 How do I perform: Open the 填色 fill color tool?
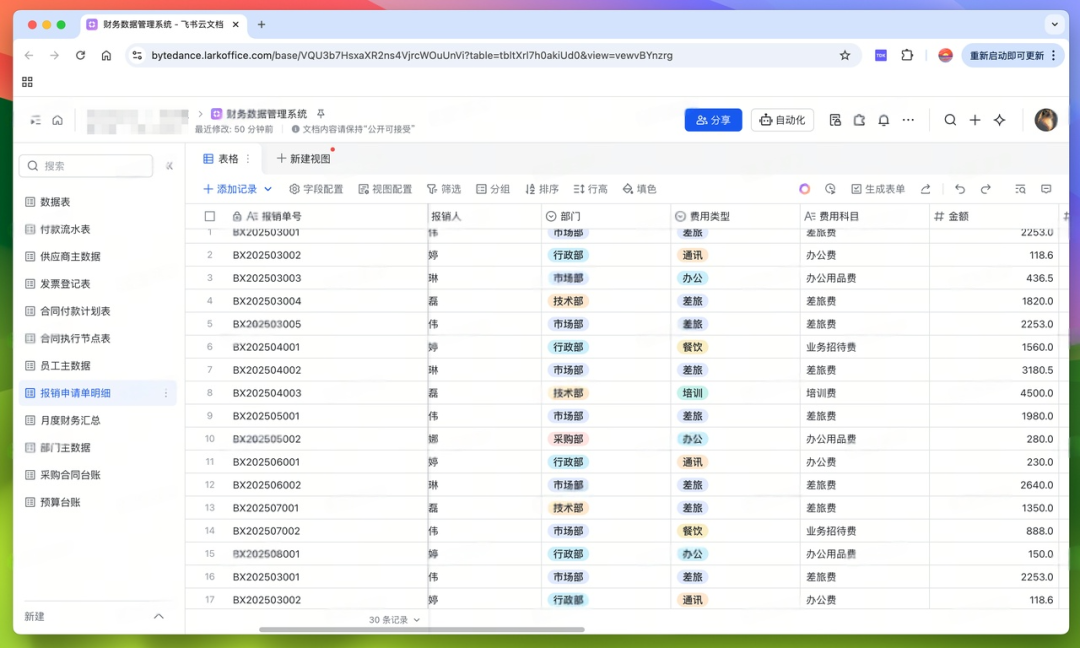639,189
